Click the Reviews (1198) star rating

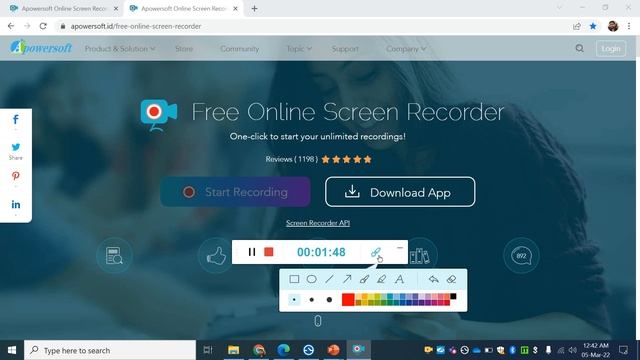(318, 159)
